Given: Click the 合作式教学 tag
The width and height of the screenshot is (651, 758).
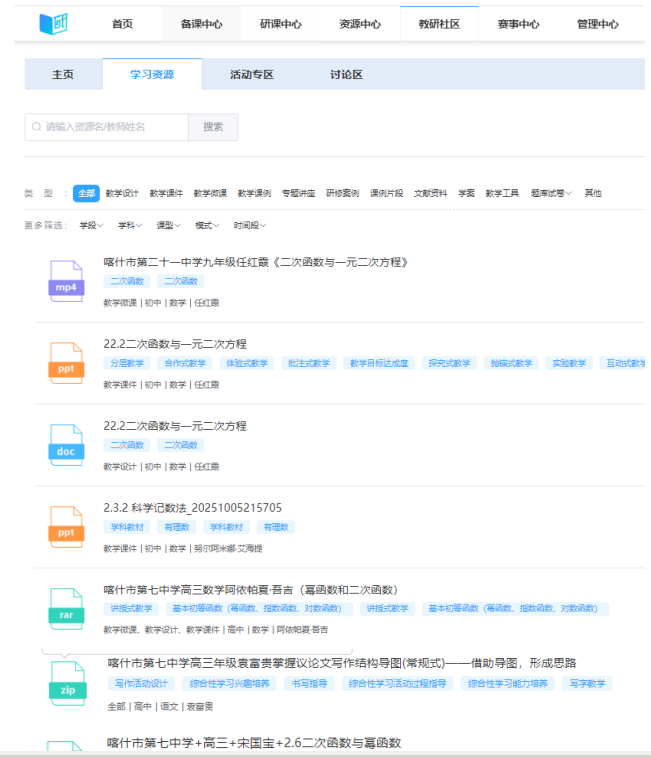Looking at the screenshot, I should pyautogui.click(x=185, y=363).
